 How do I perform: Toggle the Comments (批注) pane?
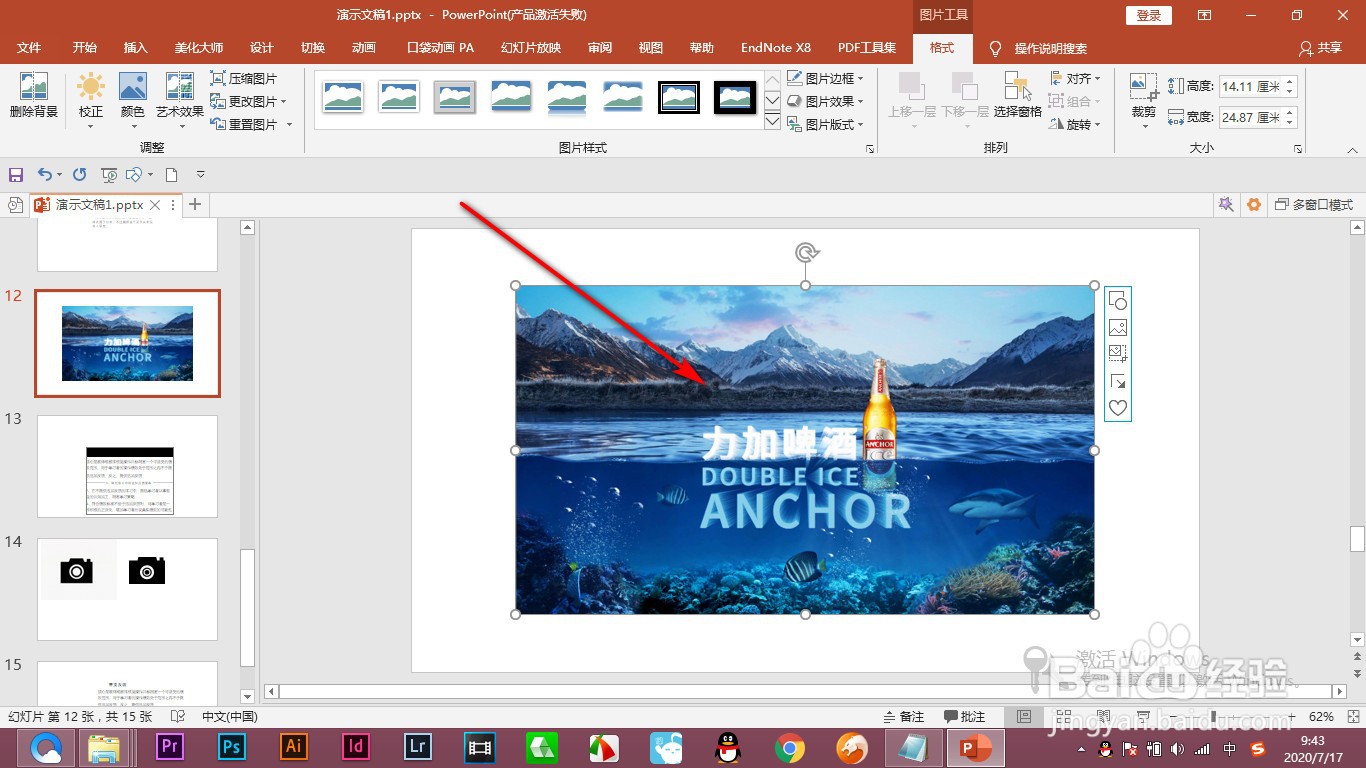click(965, 717)
